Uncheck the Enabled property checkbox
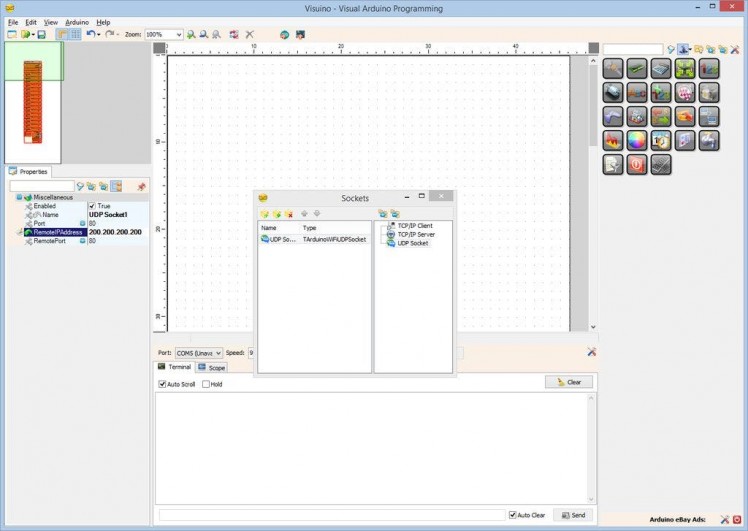The height and width of the screenshot is (531, 748). pyautogui.click(x=92, y=206)
